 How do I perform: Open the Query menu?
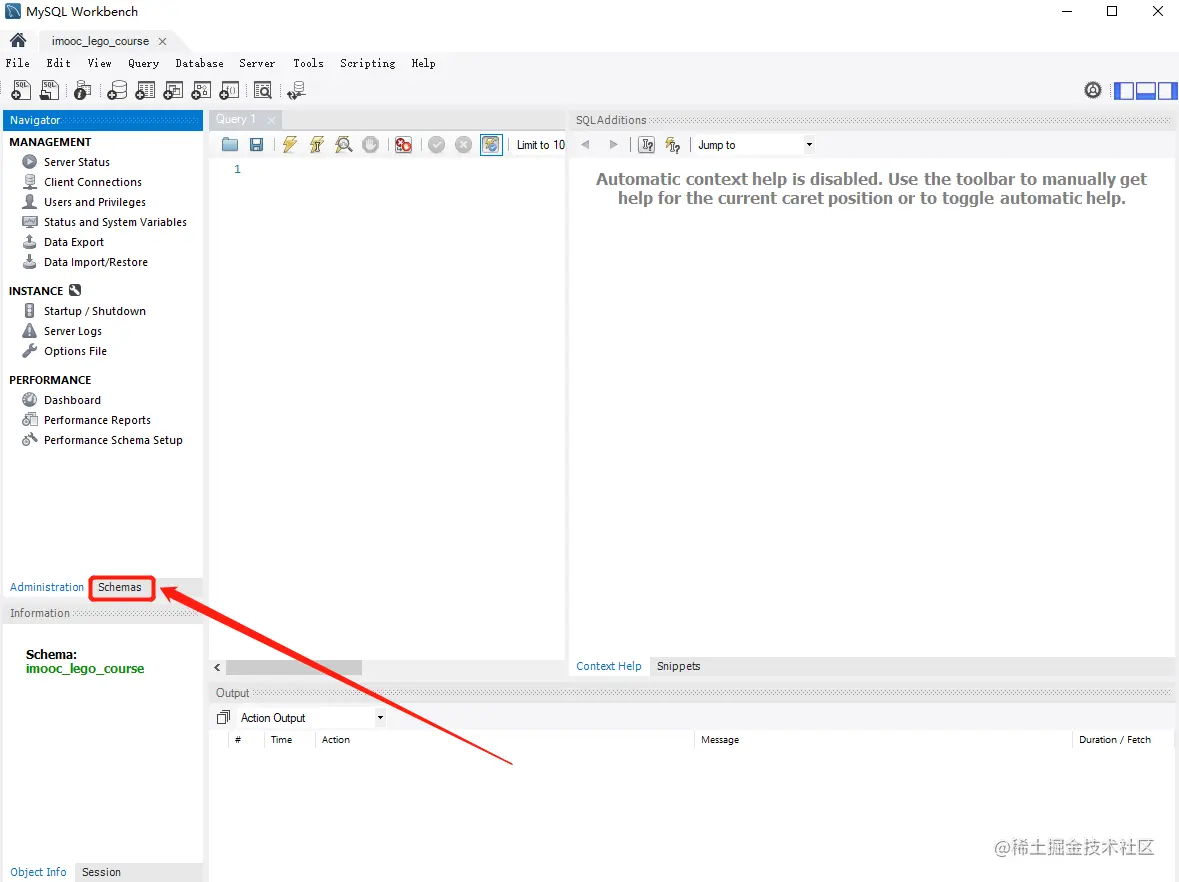[x=143, y=63]
